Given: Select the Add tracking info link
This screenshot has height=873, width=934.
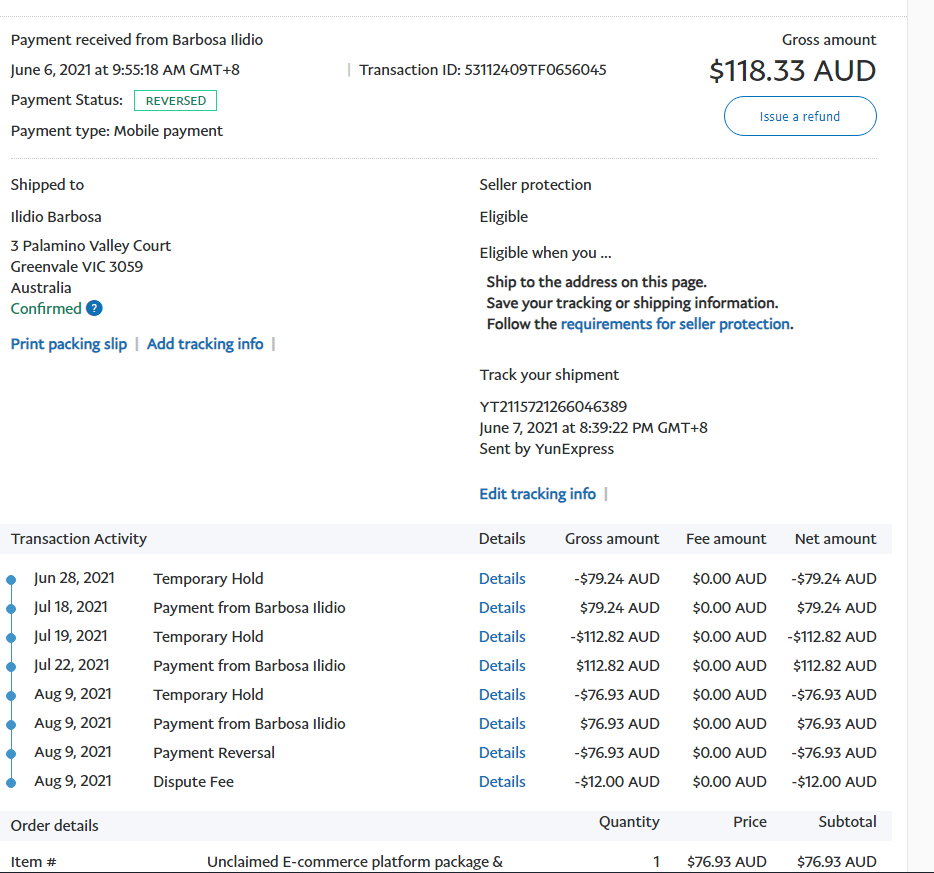Looking at the screenshot, I should click(x=205, y=344).
